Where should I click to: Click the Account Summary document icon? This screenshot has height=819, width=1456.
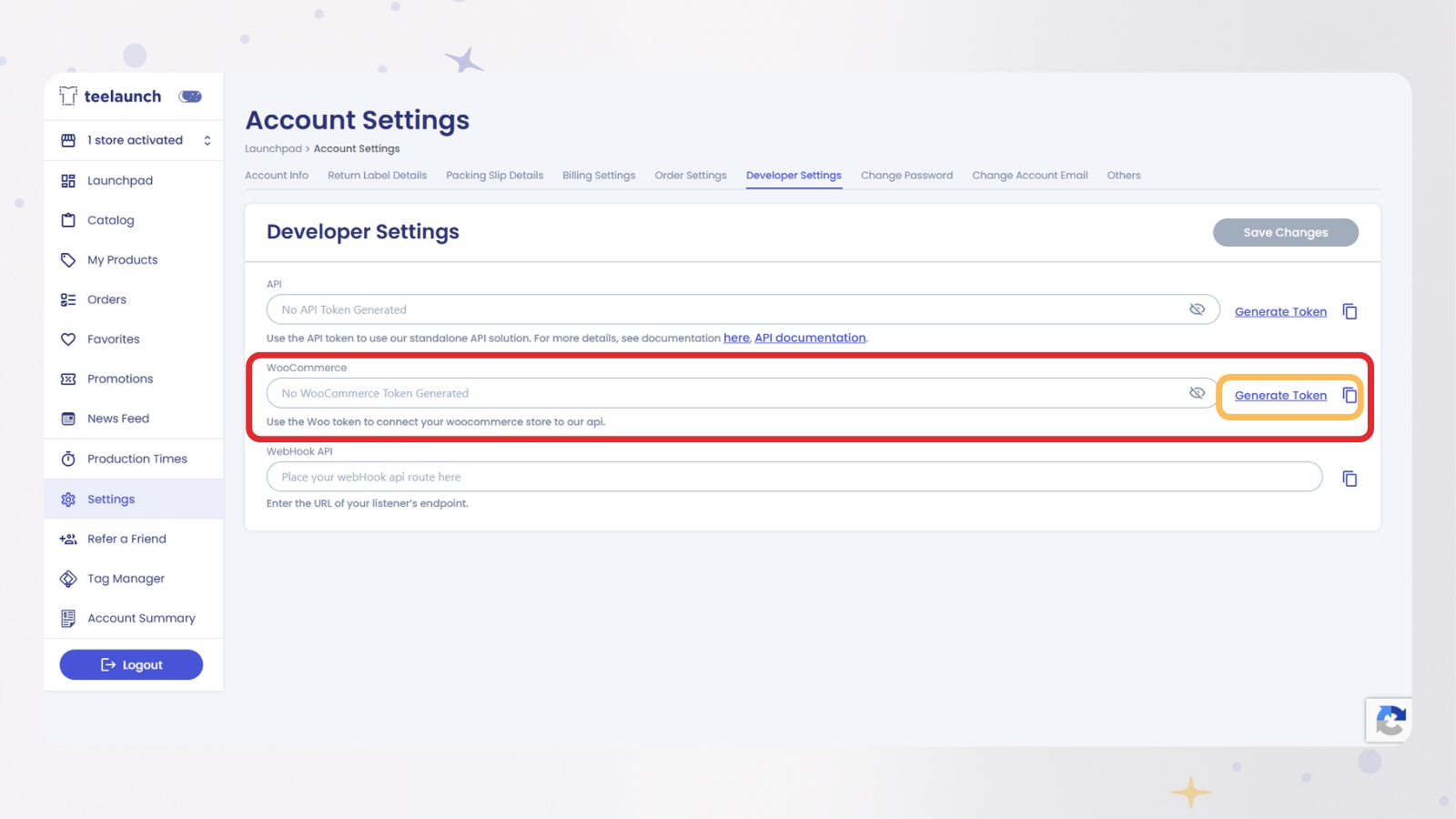click(x=68, y=619)
